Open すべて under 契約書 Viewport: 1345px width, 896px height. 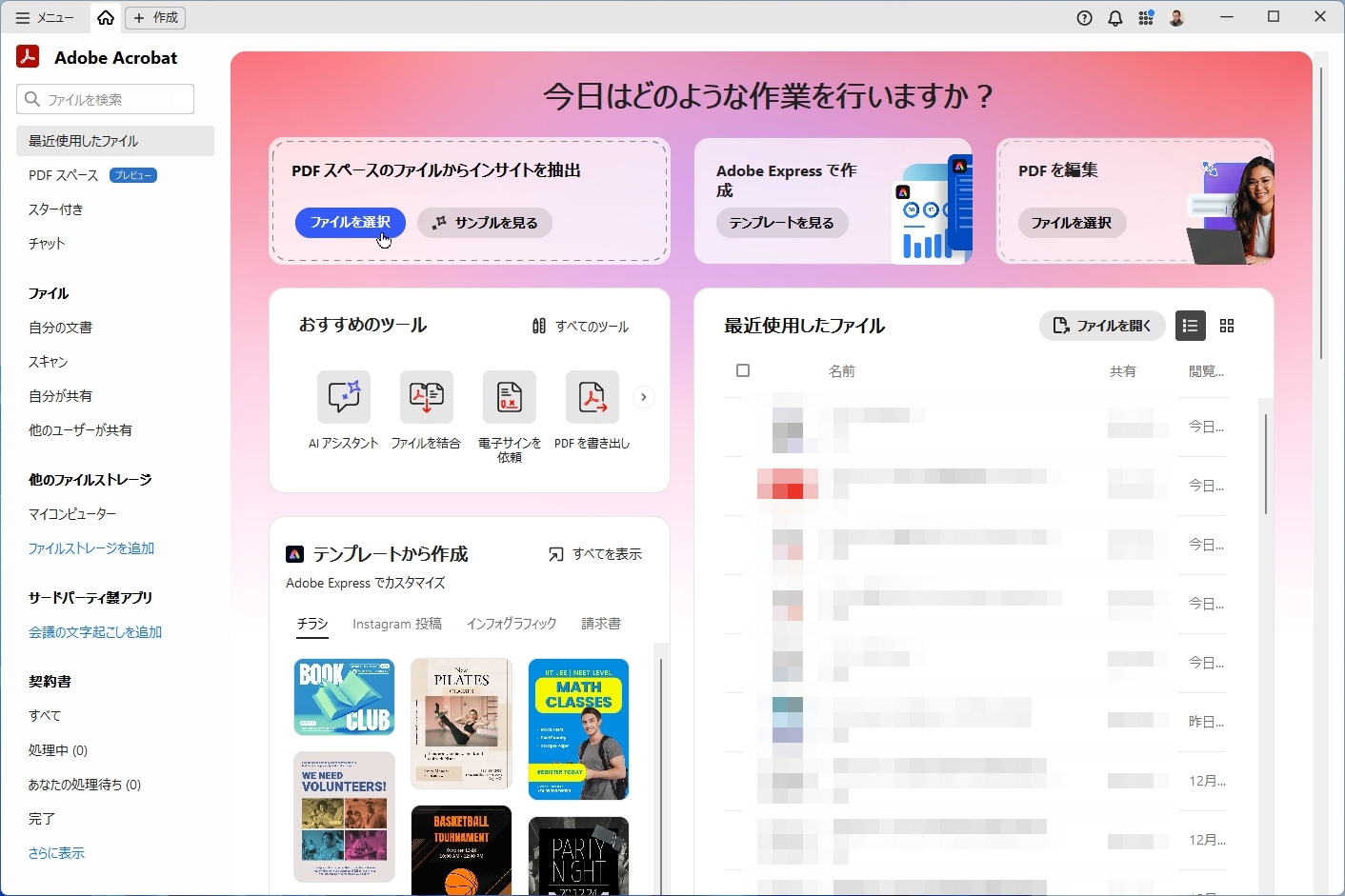45,716
